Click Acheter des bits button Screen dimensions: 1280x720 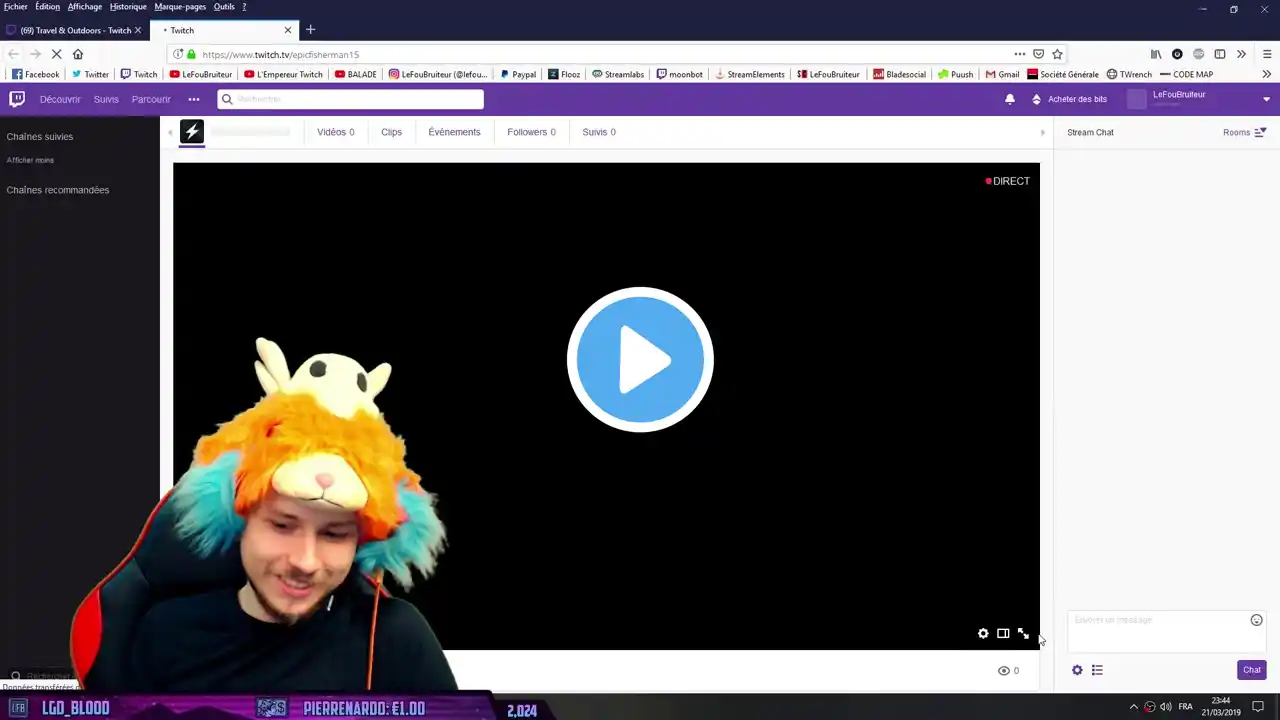(x=1069, y=99)
